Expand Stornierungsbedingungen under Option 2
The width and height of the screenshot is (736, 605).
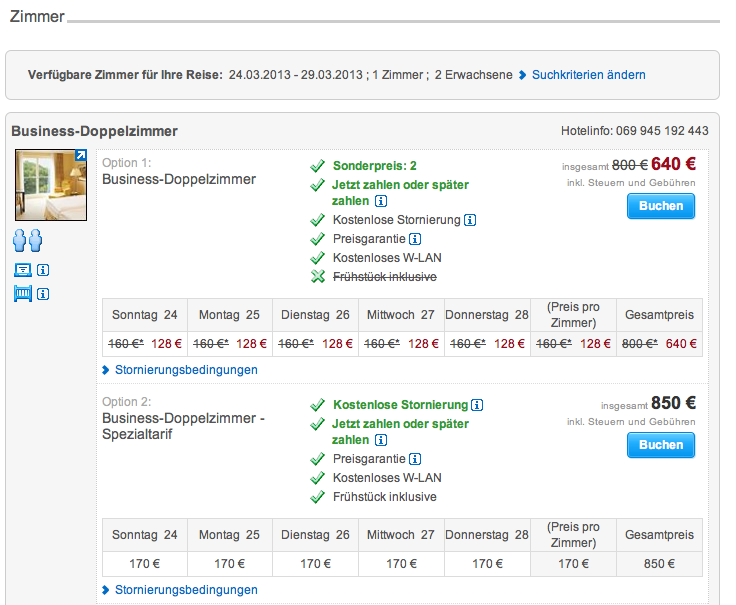(185, 590)
